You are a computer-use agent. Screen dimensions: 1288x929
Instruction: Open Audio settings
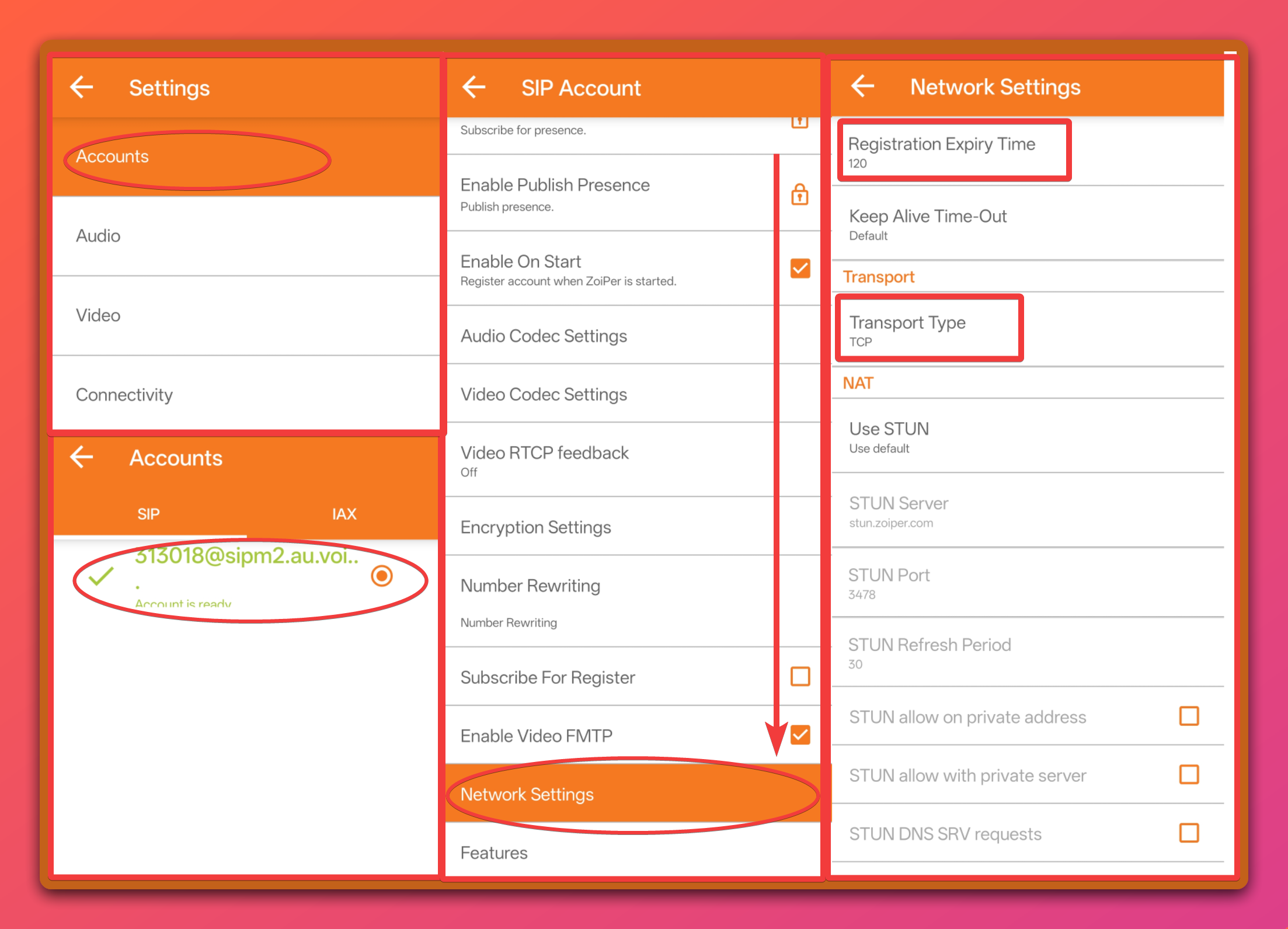pyautogui.click(x=246, y=236)
